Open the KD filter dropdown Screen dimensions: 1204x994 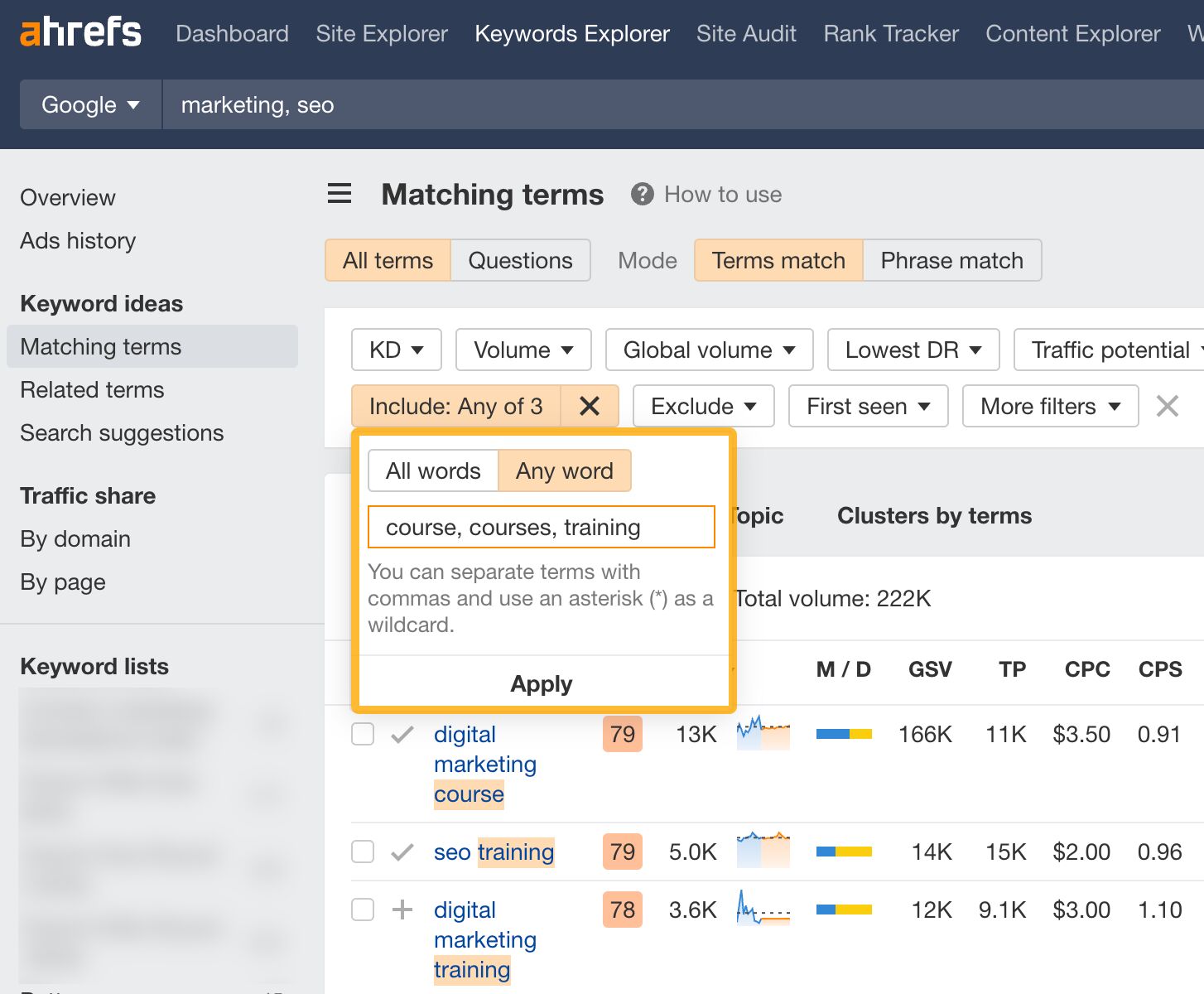point(396,350)
